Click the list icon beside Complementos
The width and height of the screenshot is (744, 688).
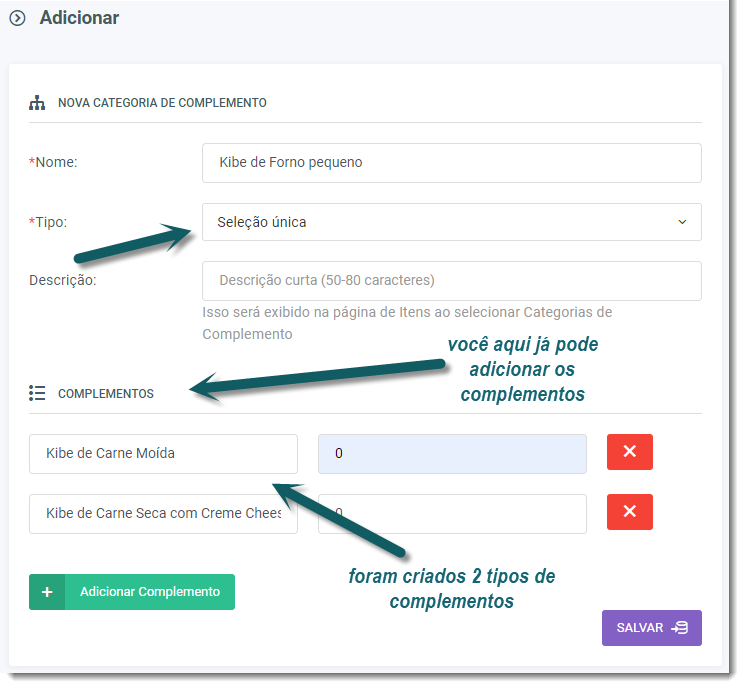37,393
